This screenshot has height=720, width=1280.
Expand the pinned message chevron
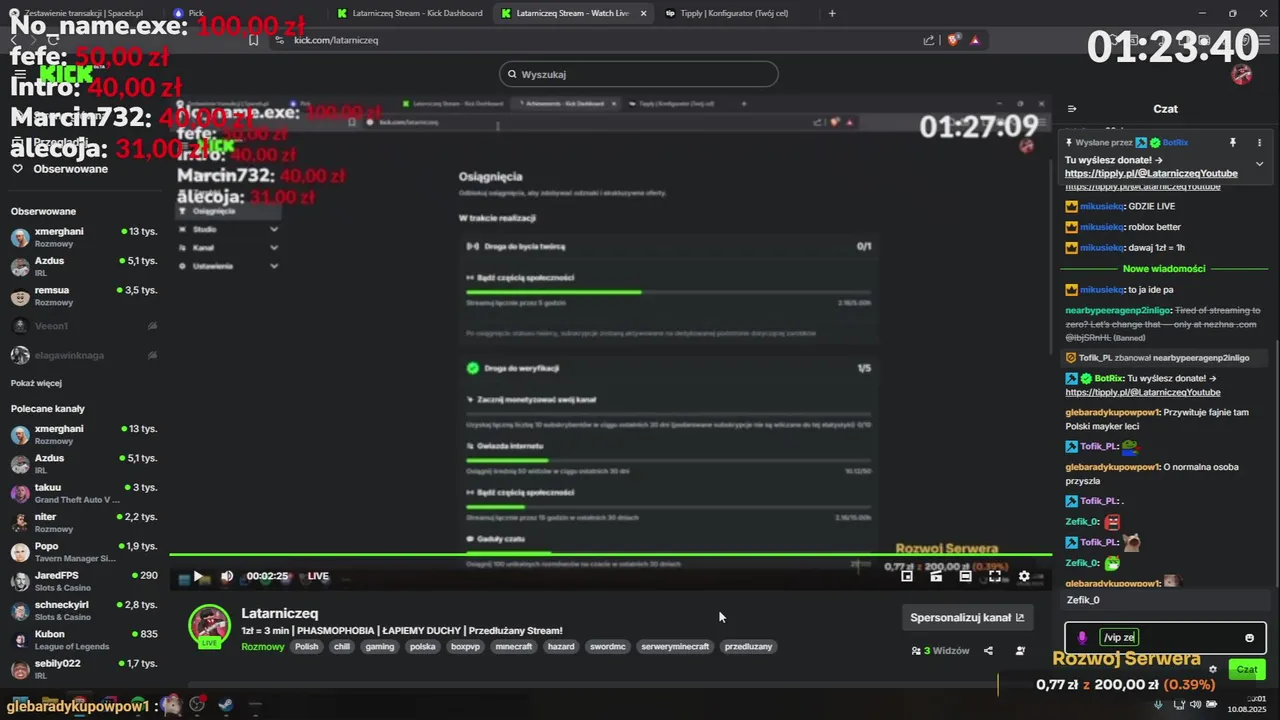point(1259,164)
